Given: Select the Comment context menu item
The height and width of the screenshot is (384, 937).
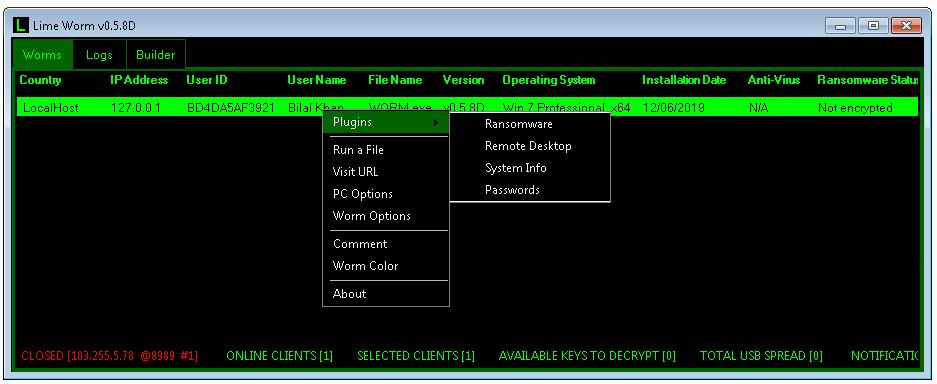Looking at the screenshot, I should [x=360, y=244].
